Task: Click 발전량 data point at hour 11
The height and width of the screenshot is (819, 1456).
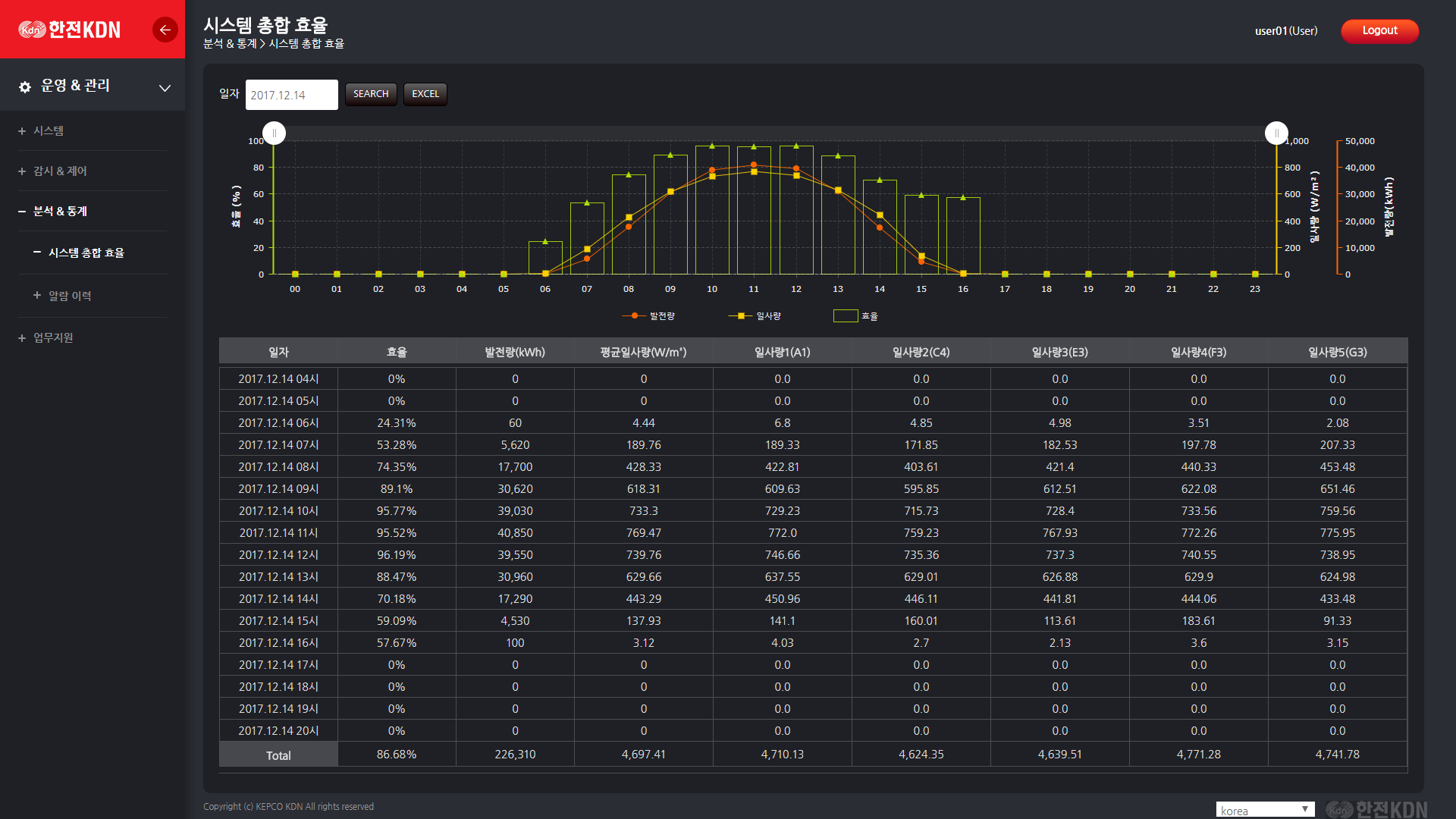Action: pyautogui.click(x=754, y=165)
